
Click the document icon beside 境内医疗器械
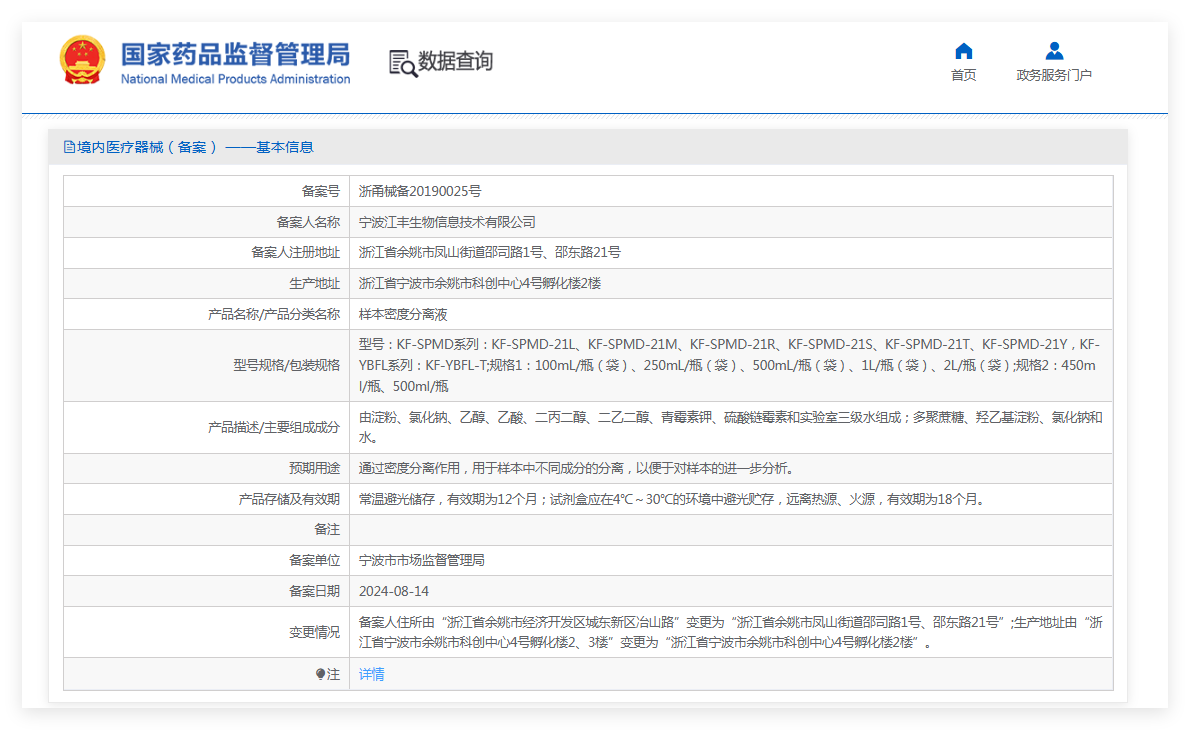click(69, 147)
